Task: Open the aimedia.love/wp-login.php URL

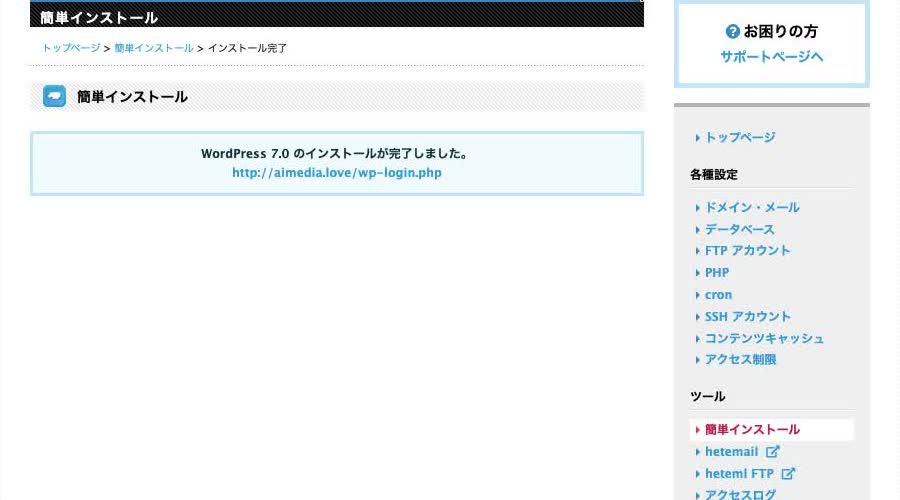Action: (x=337, y=173)
